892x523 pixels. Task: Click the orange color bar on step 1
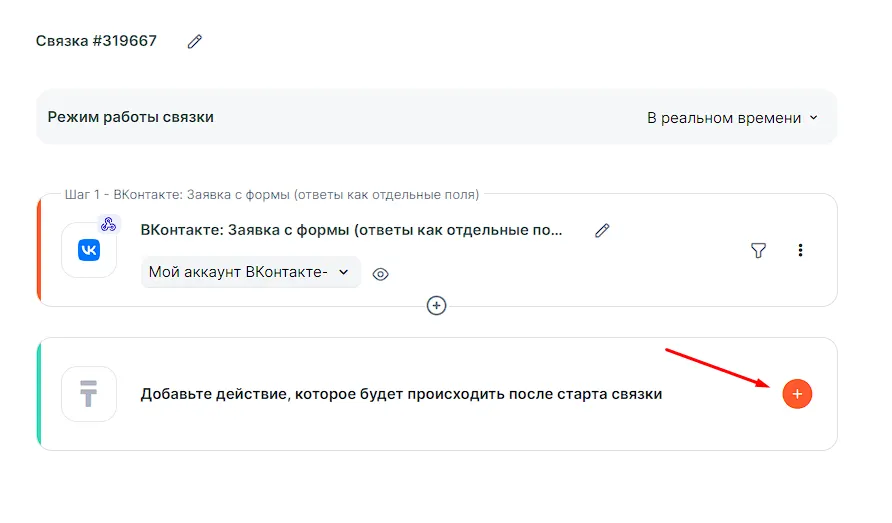(x=39, y=250)
